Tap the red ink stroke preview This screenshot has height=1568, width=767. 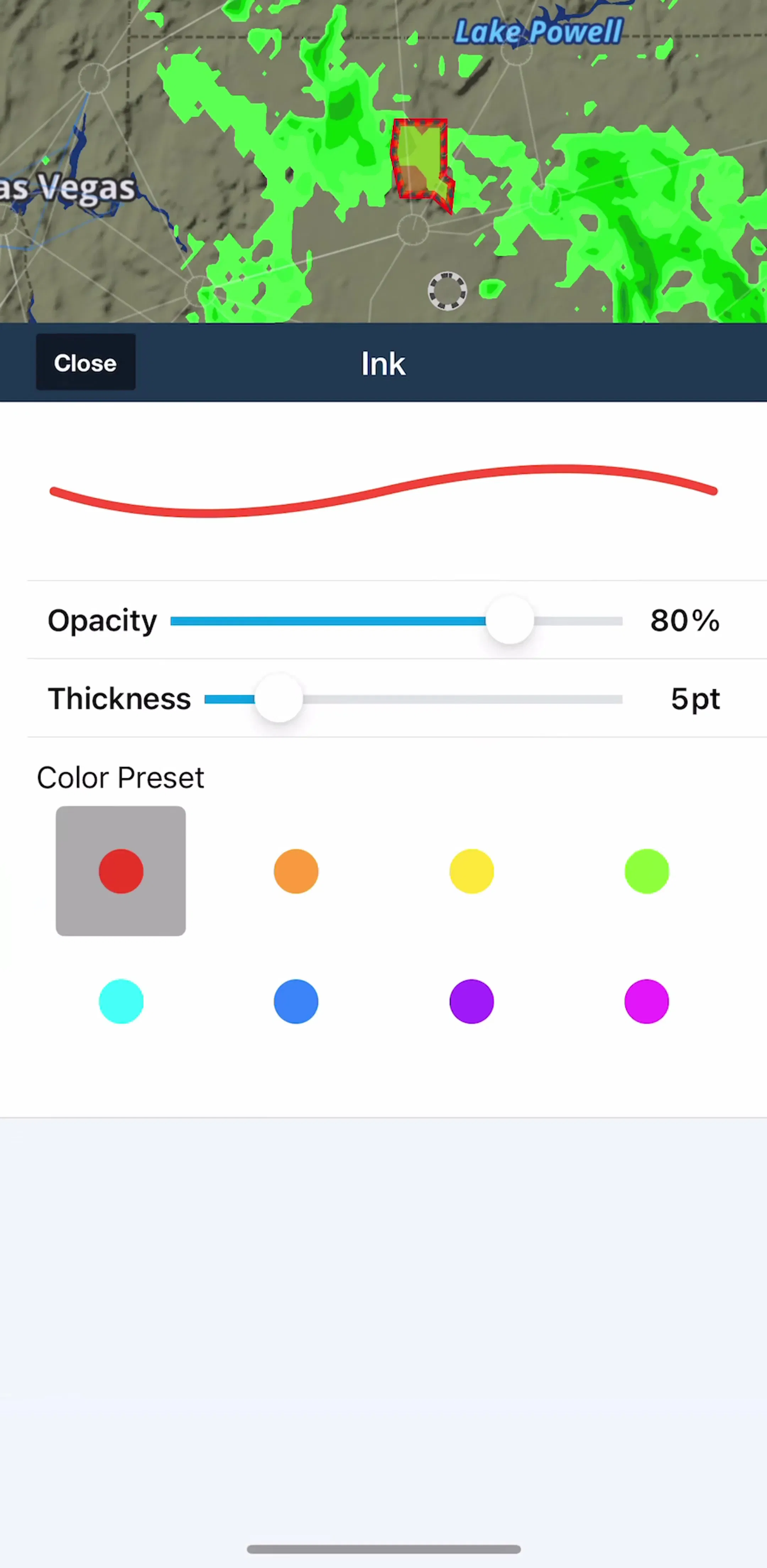click(x=384, y=491)
